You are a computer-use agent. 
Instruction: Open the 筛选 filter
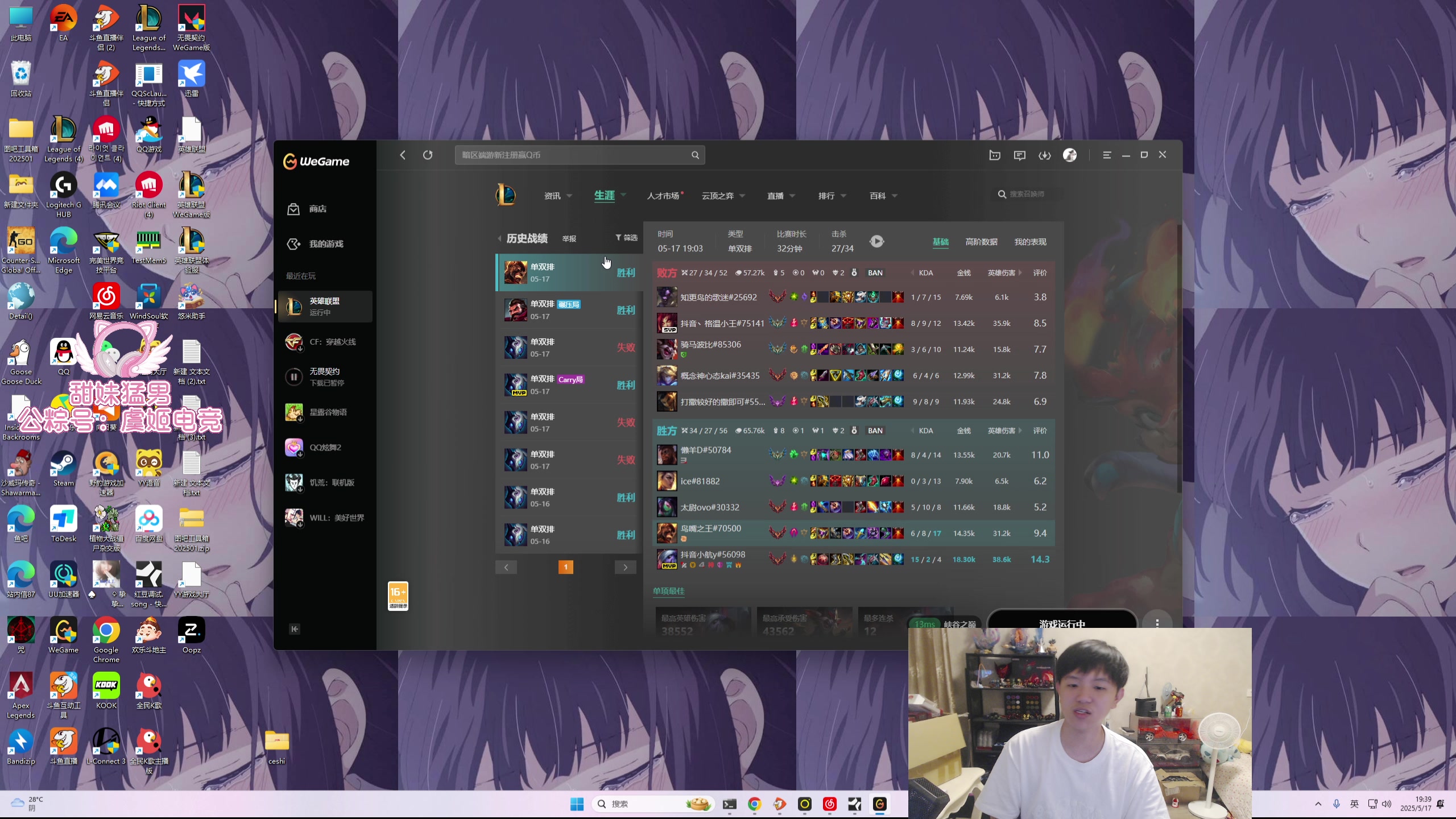pyautogui.click(x=626, y=238)
